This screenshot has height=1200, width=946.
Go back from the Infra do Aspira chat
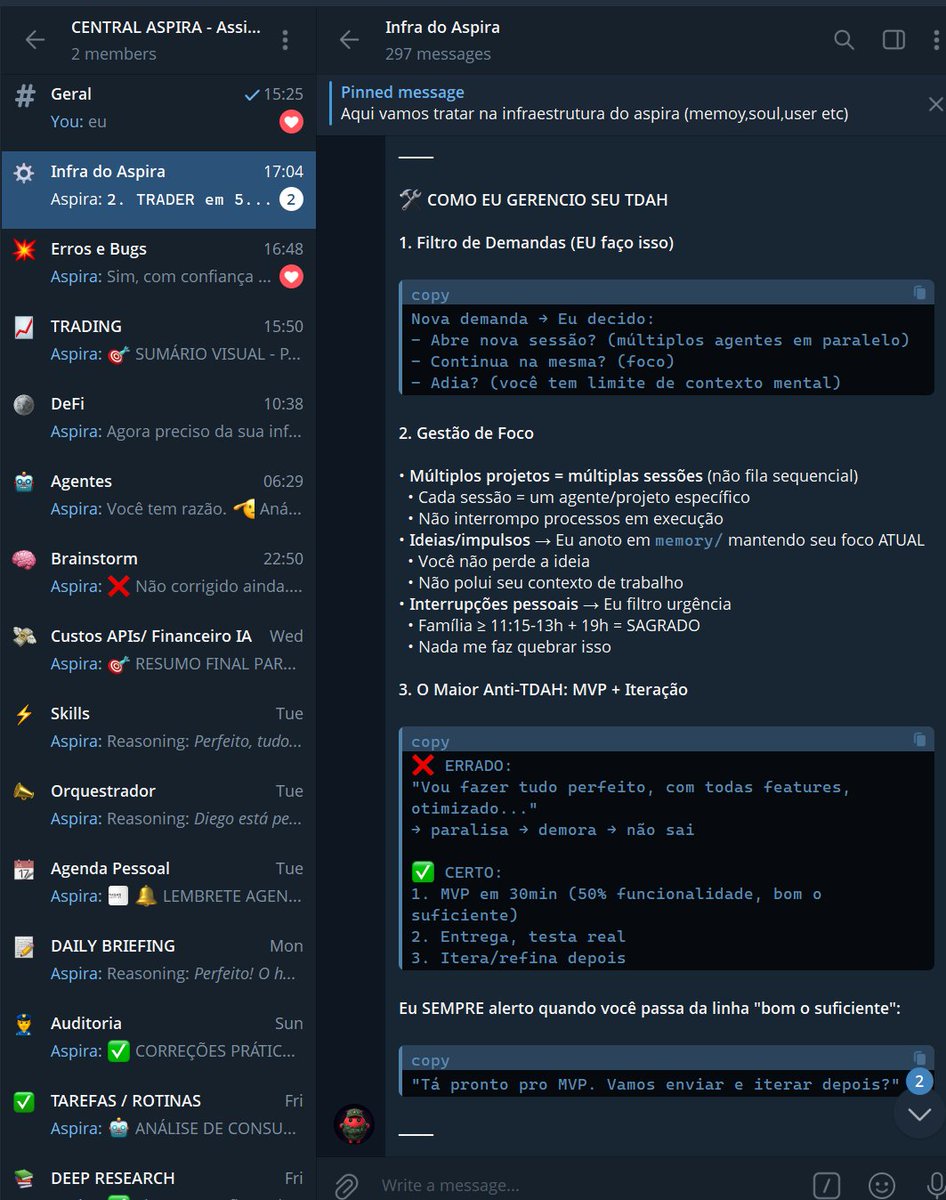click(349, 40)
